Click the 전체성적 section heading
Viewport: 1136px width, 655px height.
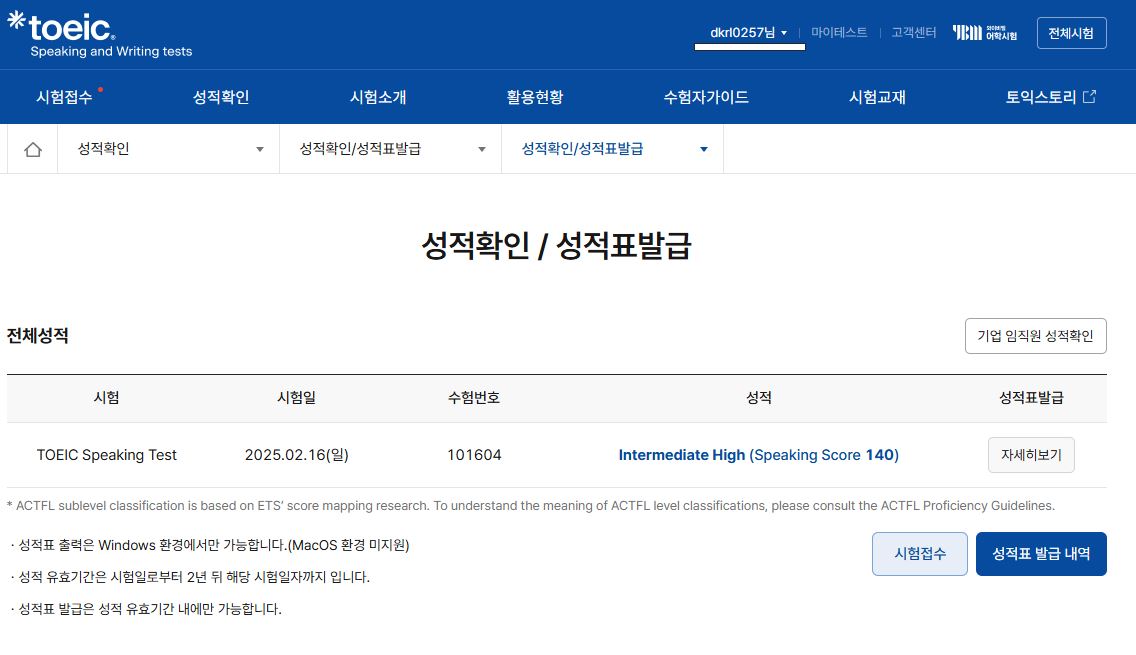[38, 335]
